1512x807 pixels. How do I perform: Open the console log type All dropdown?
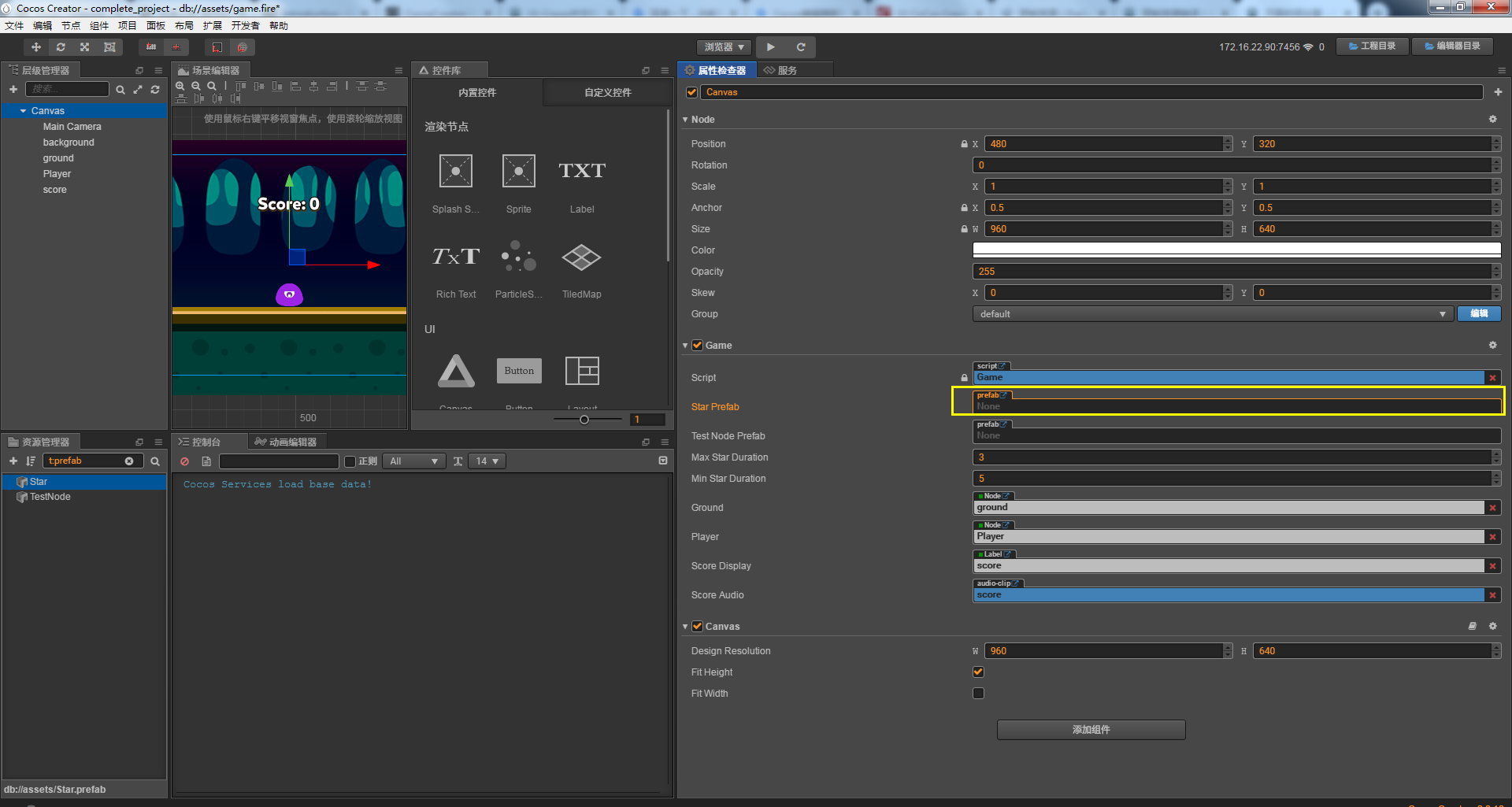pyautogui.click(x=413, y=461)
